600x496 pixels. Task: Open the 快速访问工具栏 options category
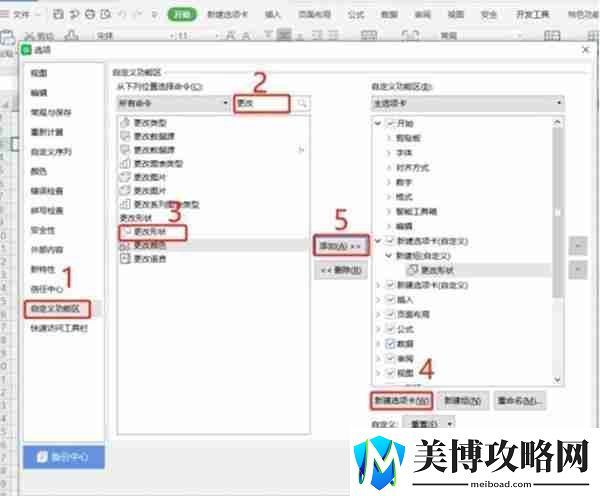click(59, 328)
